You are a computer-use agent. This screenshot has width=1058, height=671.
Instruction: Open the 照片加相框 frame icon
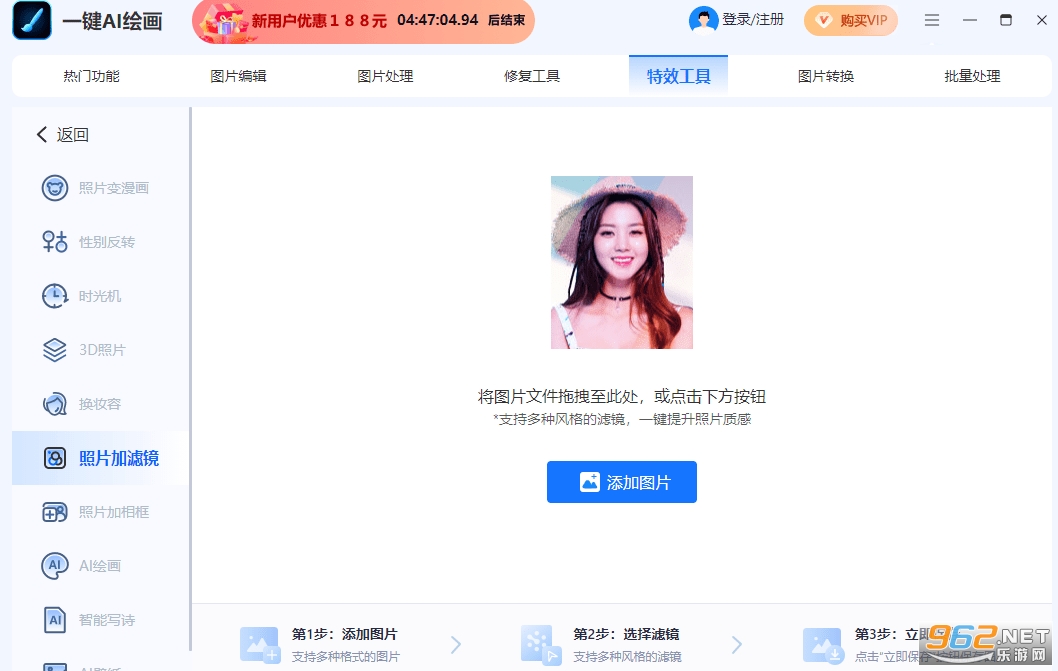click(x=55, y=512)
